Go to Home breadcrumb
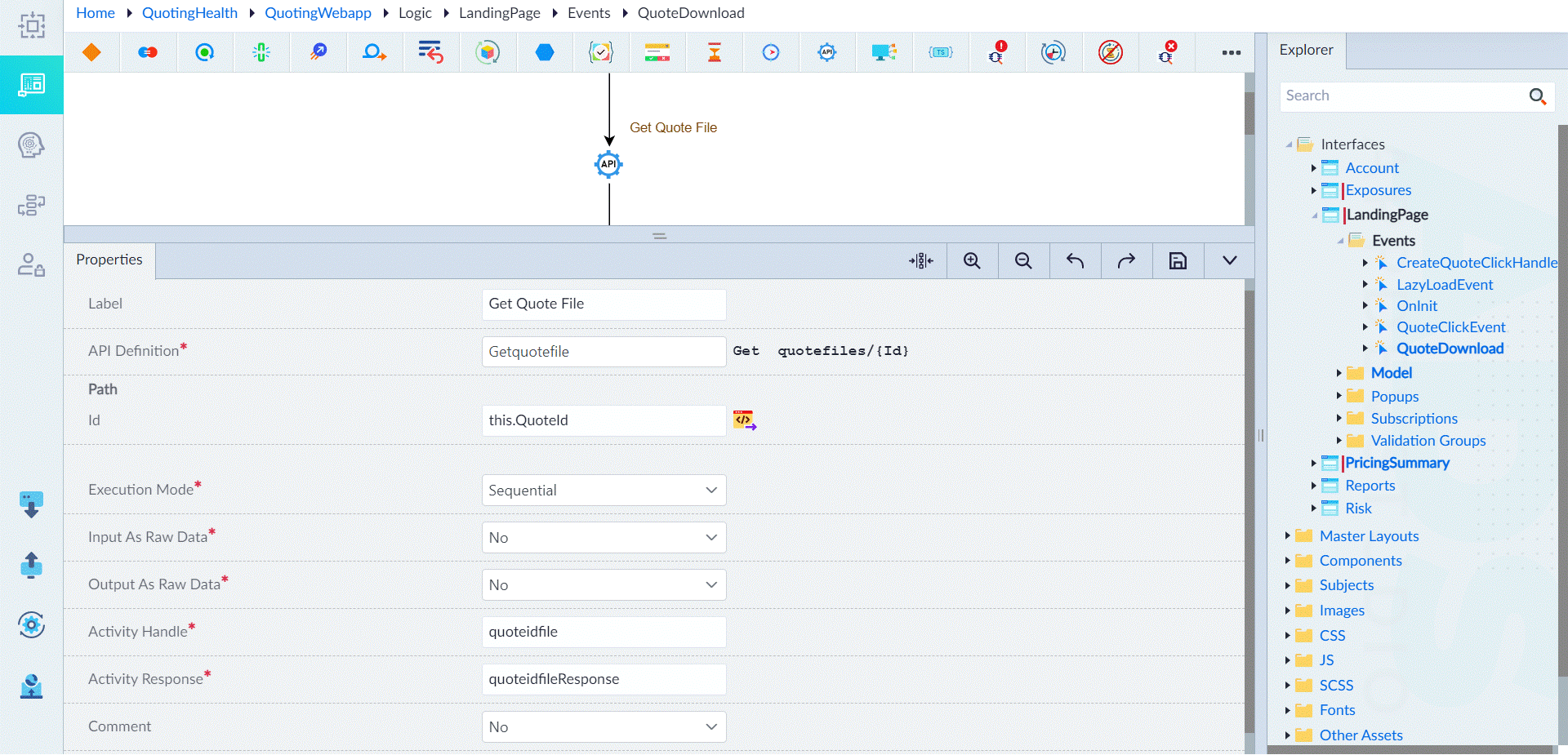1568x755 pixels. click(x=96, y=13)
